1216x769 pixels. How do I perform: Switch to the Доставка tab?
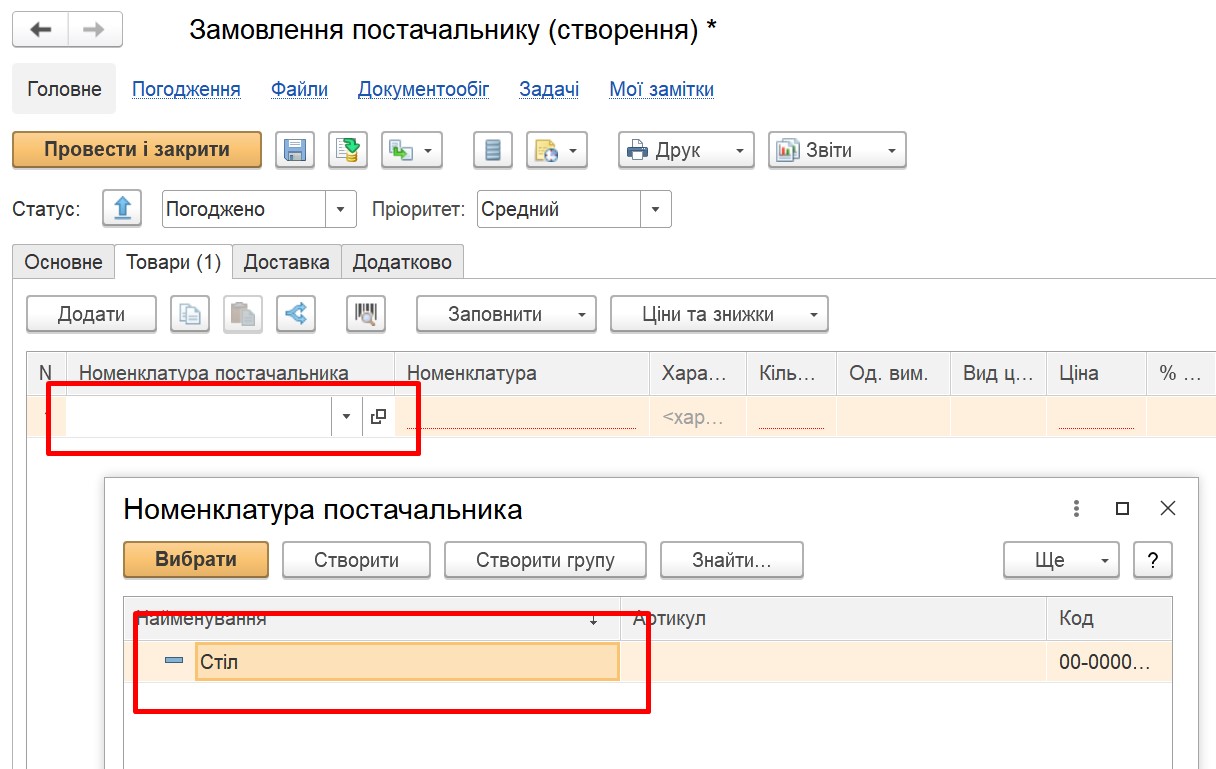pyautogui.click(x=287, y=262)
